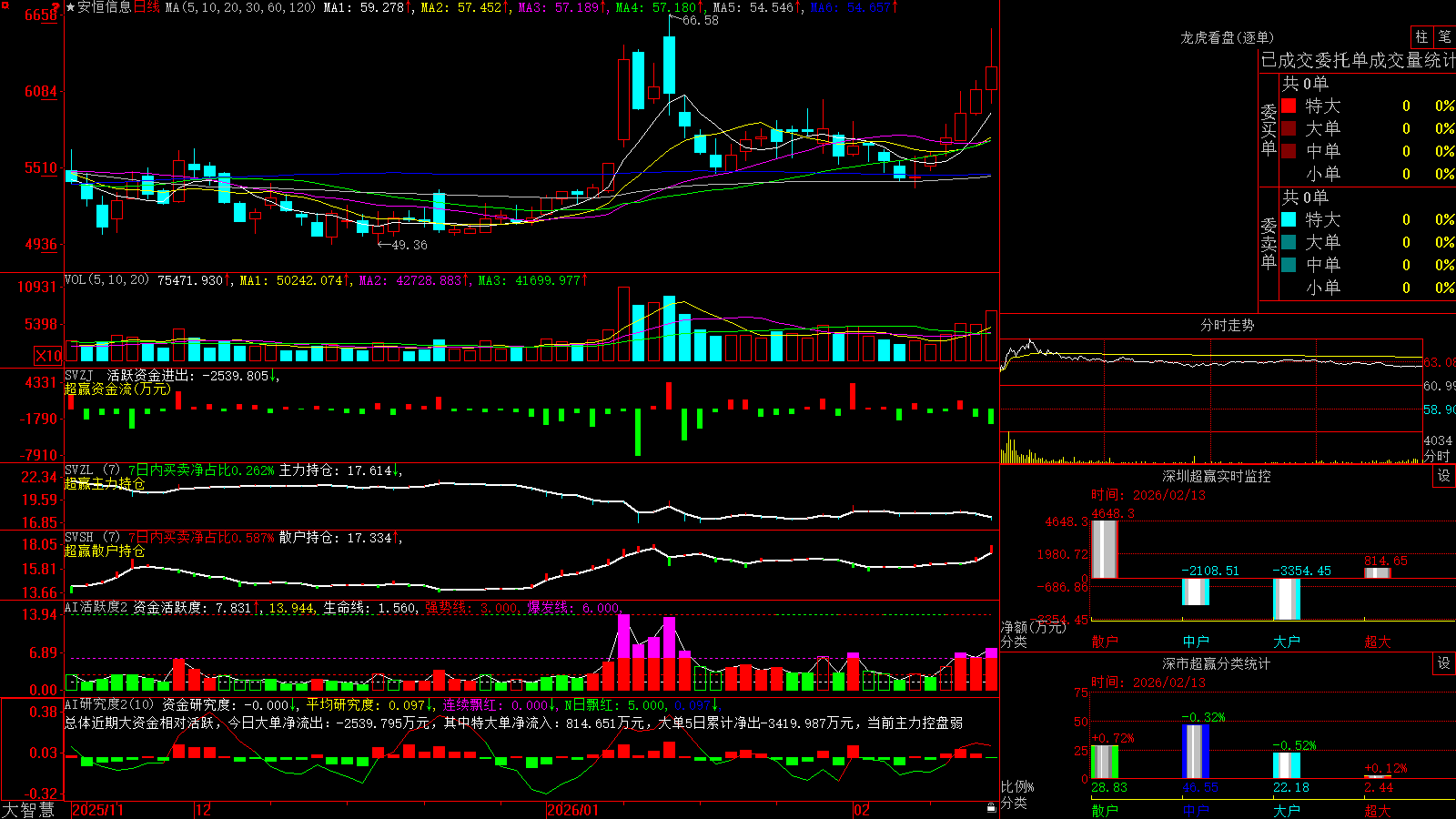Viewport: 1456px width, 819px height.
Task: Click the red question mark help icon
Action: coord(56,7)
